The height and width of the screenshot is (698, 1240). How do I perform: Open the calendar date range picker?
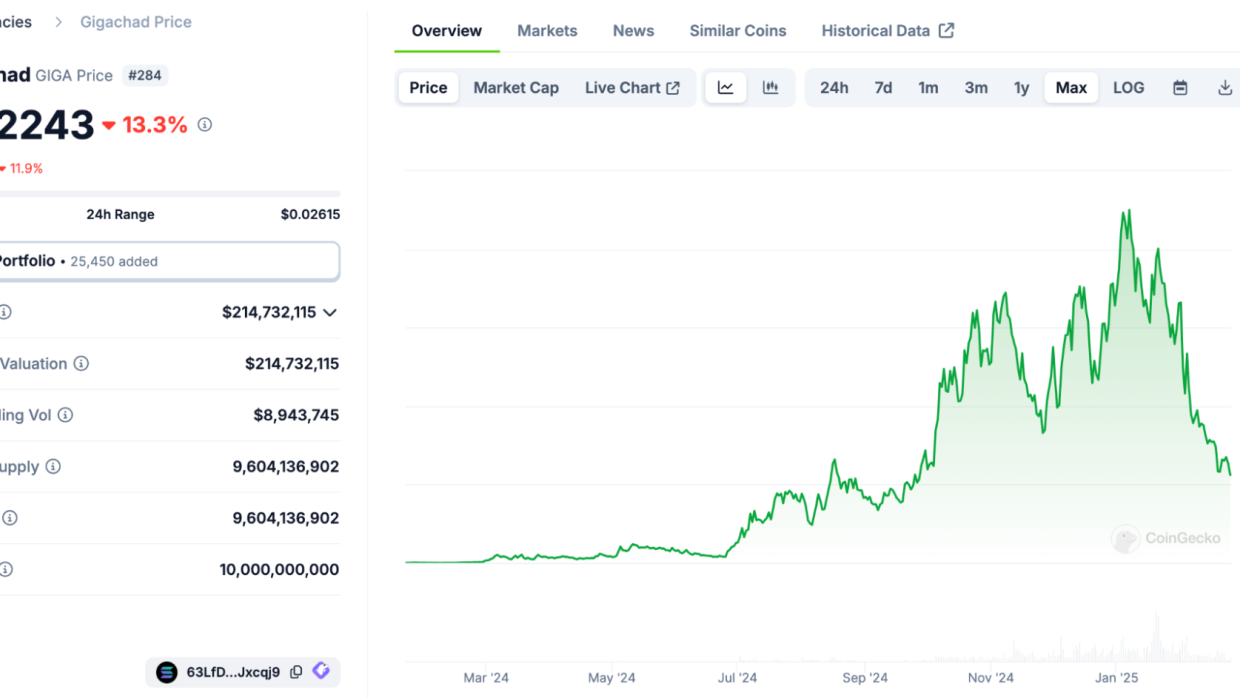pos(1180,88)
